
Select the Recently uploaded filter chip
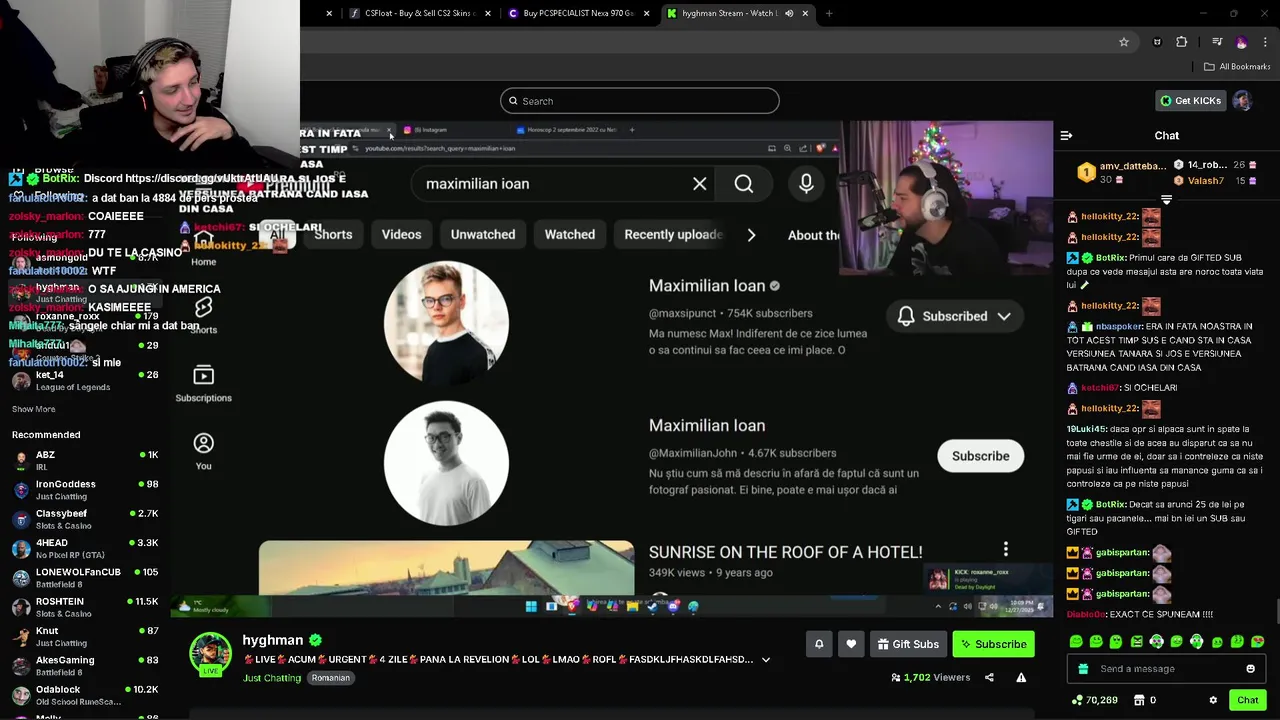click(673, 234)
